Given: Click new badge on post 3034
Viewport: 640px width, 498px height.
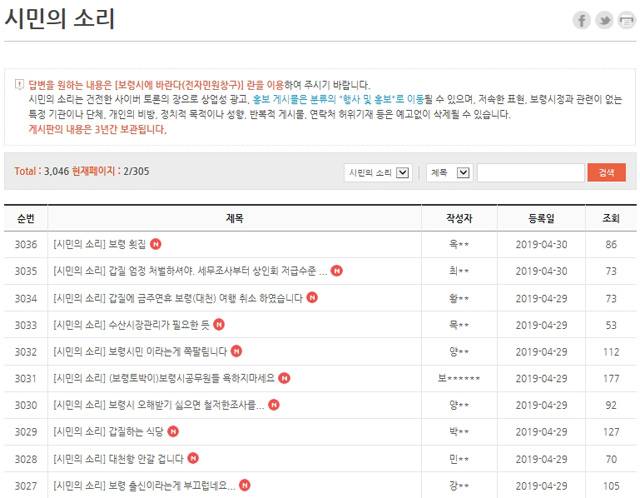Looking at the screenshot, I should (x=312, y=298).
